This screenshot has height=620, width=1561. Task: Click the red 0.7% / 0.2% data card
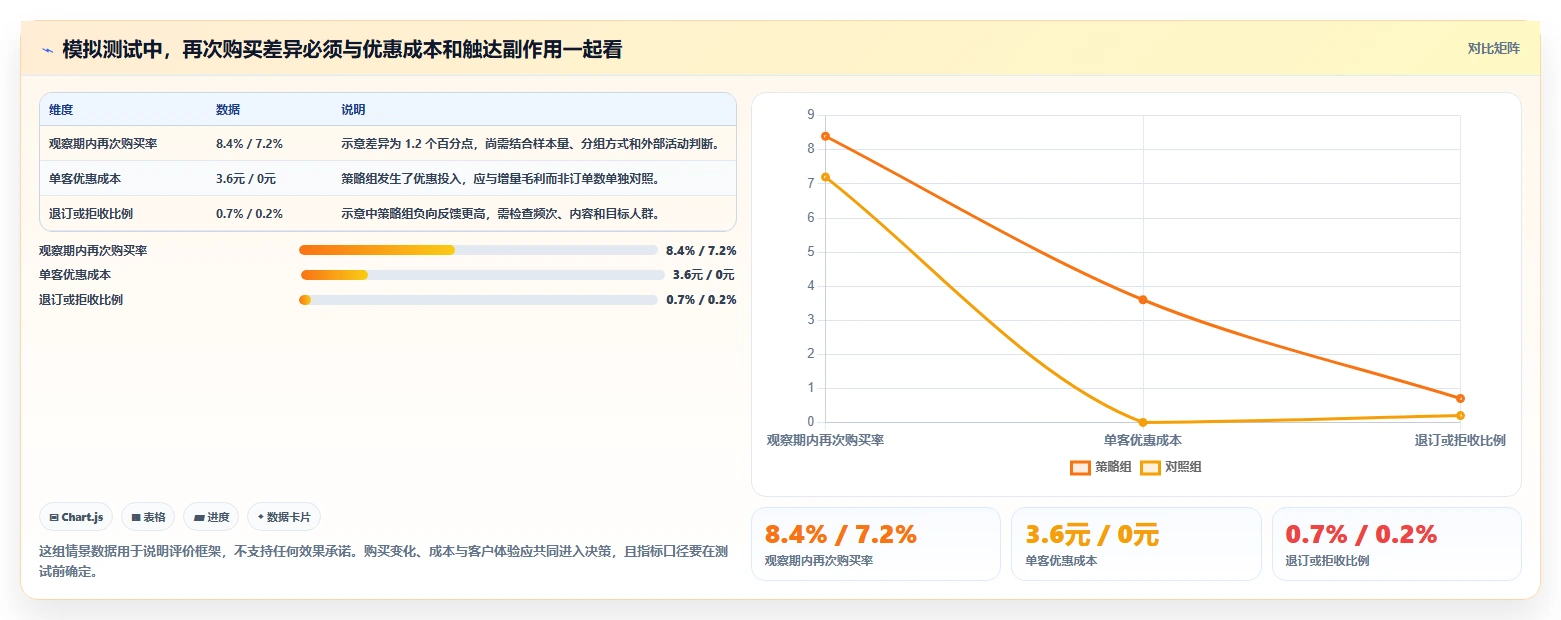[1396, 544]
